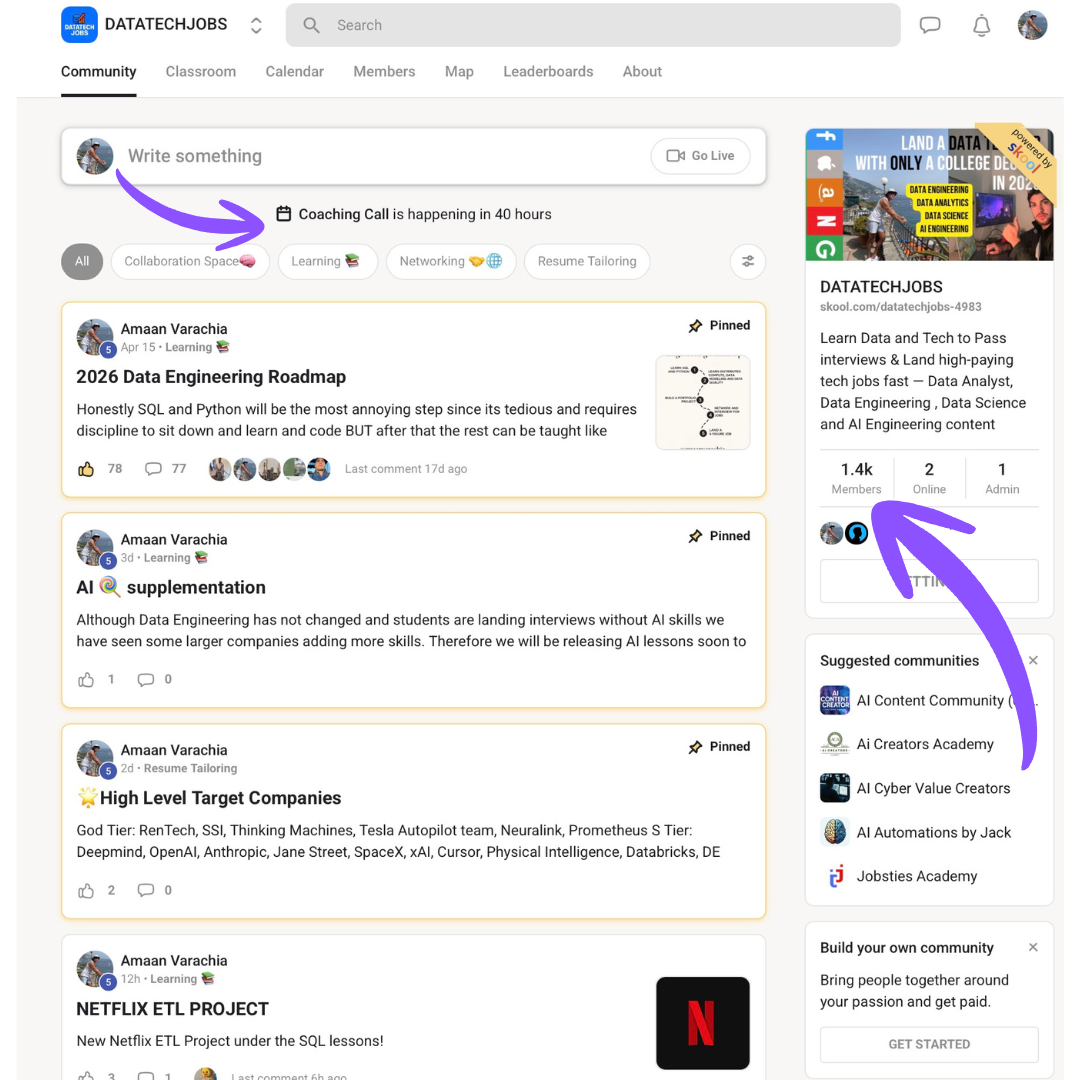
Task: Open the 2026 Data Engineering Roadmap post
Action: coord(211,377)
